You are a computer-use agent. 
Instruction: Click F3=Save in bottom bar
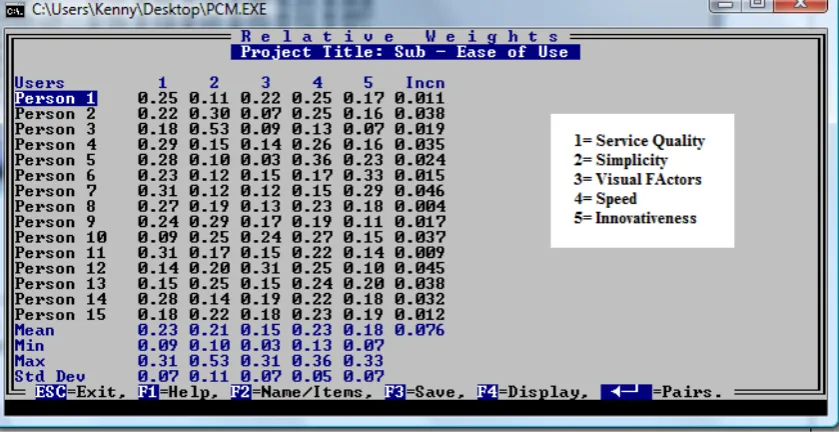click(x=425, y=392)
